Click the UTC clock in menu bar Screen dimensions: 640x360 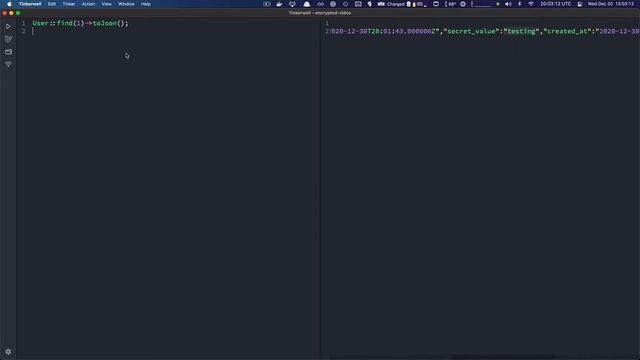[x=556, y=4]
